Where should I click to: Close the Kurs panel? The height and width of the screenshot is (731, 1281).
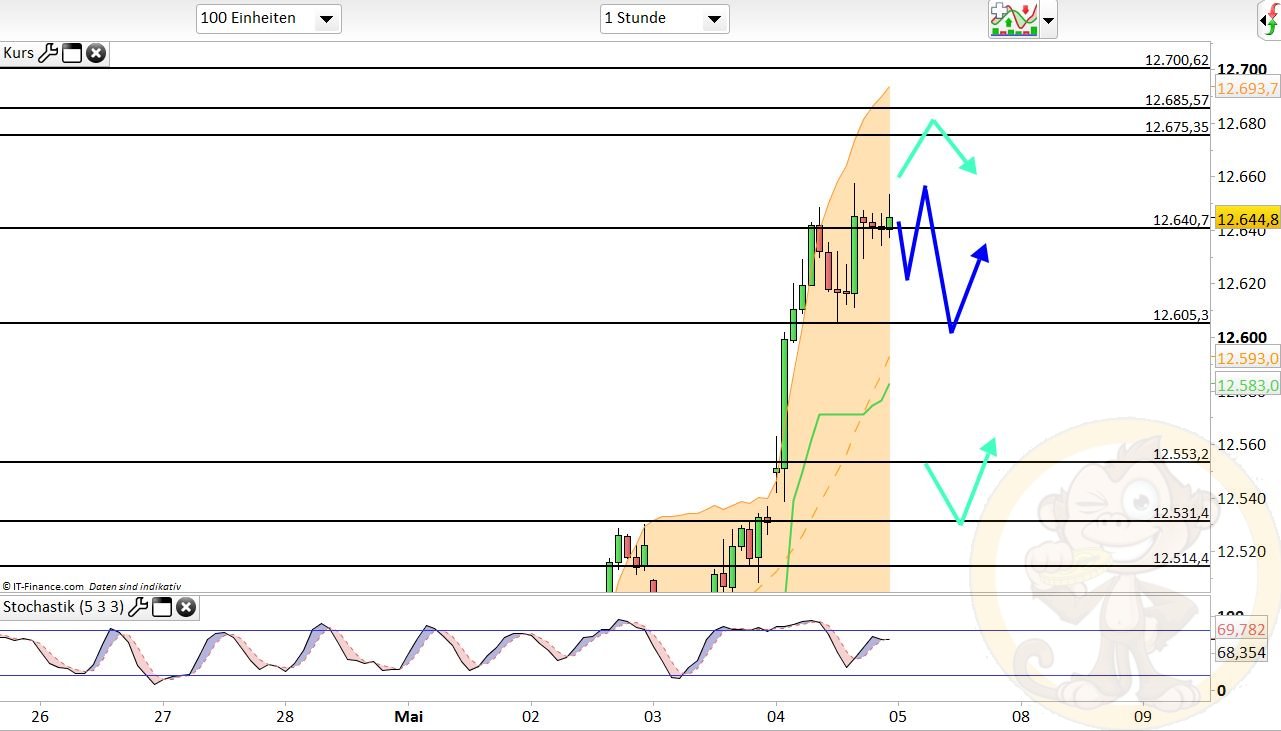coord(95,53)
